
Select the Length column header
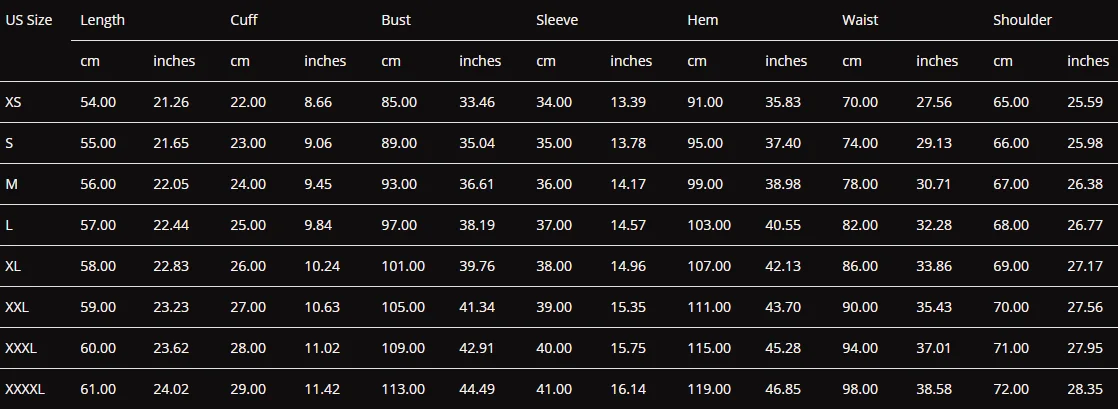pos(103,20)
